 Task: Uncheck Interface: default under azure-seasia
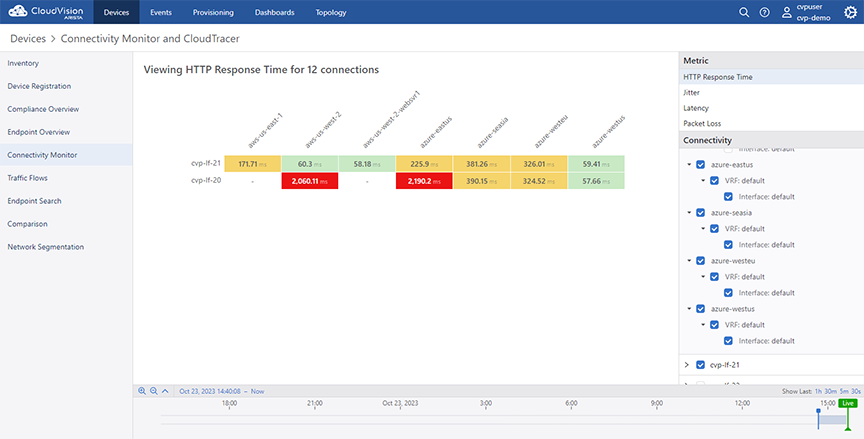coord(728,245)
